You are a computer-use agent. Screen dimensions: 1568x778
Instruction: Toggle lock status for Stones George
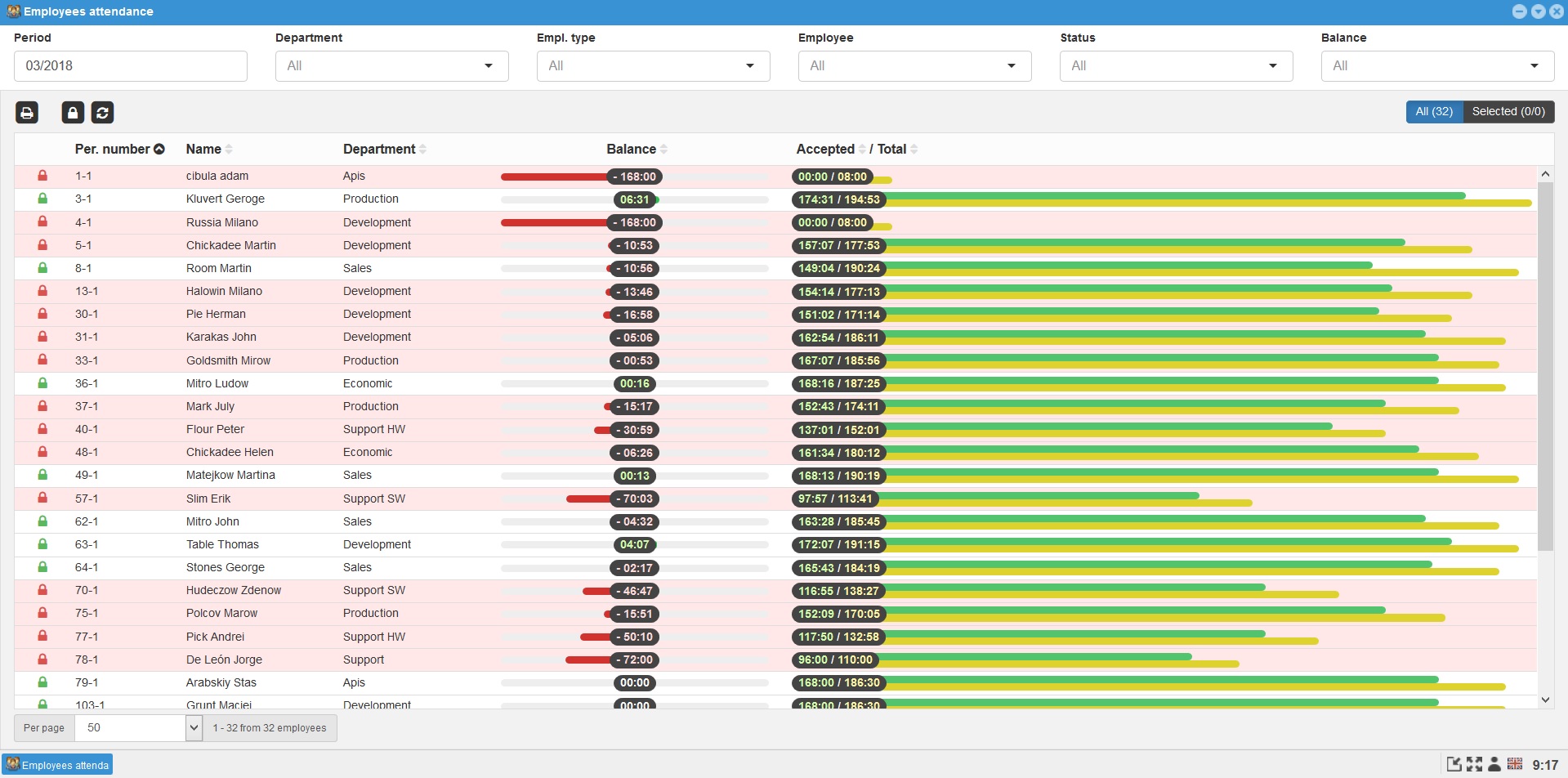click(42, 566)
